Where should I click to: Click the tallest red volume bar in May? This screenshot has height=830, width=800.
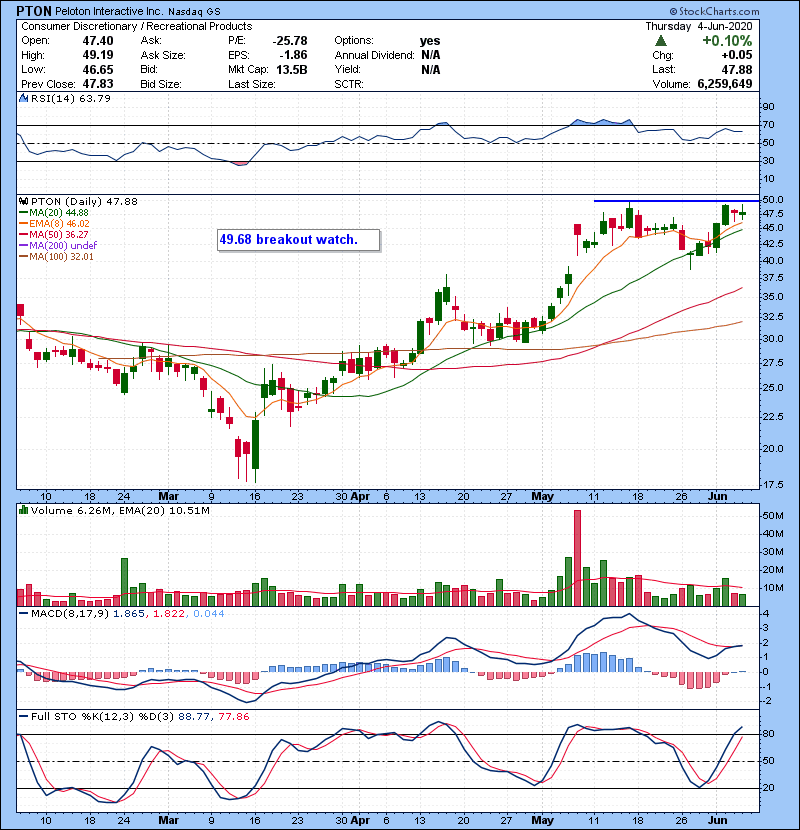[x=577, y=558]
